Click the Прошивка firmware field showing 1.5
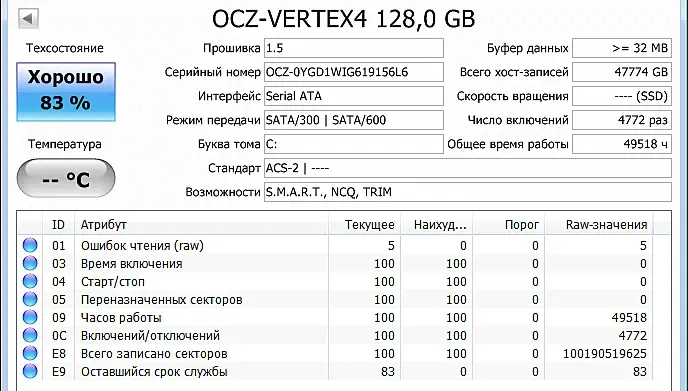Image resolution: width=688 pixels, height=391 pixels. [x=354, y=48]
